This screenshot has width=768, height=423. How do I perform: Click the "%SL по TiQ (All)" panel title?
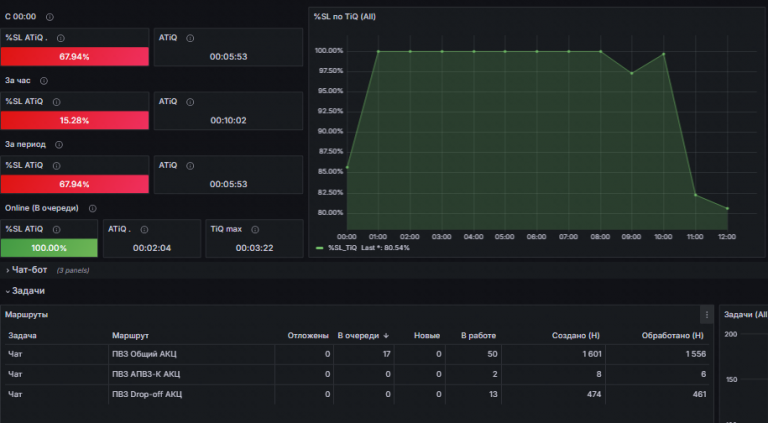click(345, 17)
